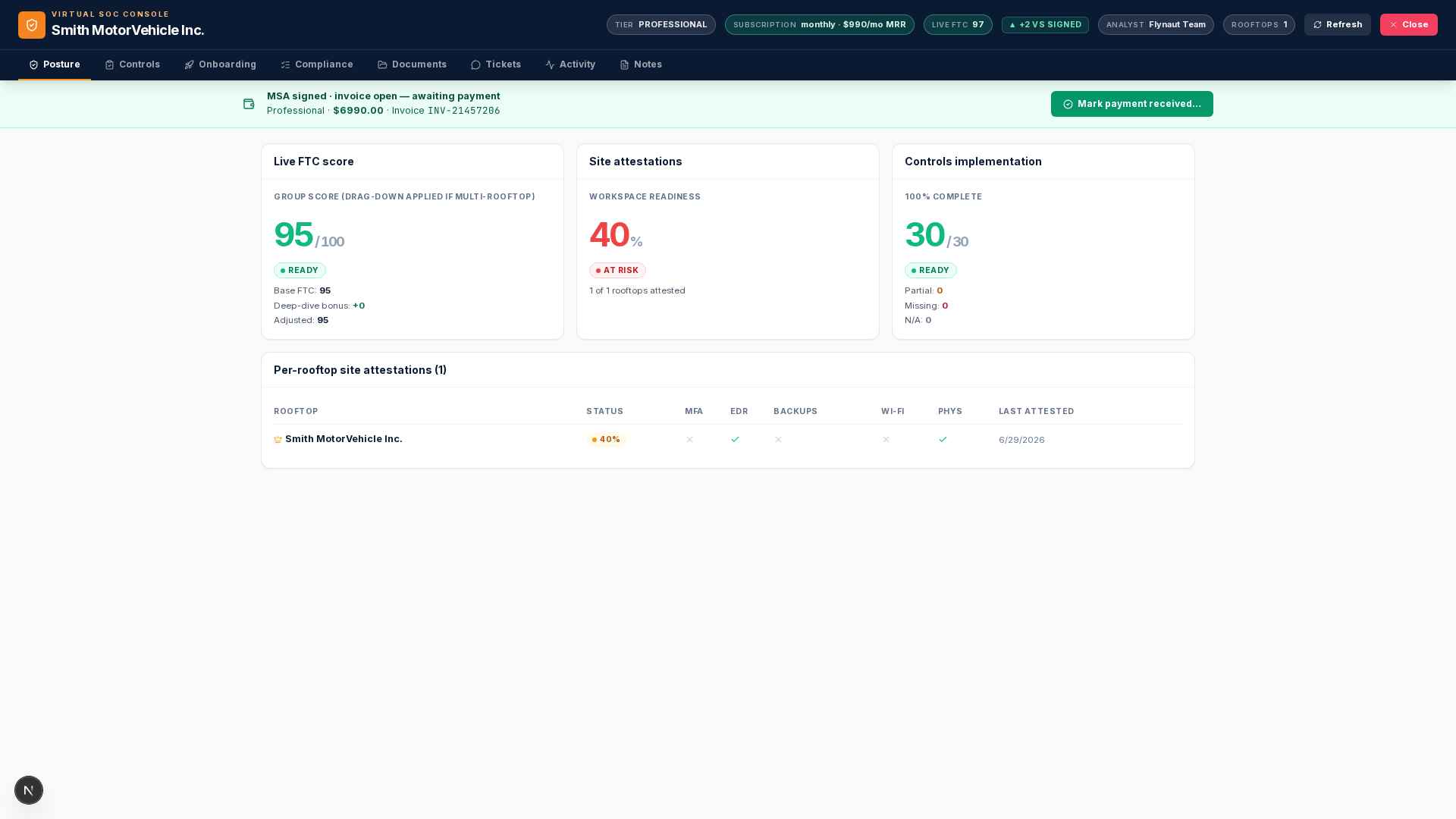Click the Phys check mark in rooftop row
This screenshot has width=1456, height=819.
point(943,440)
